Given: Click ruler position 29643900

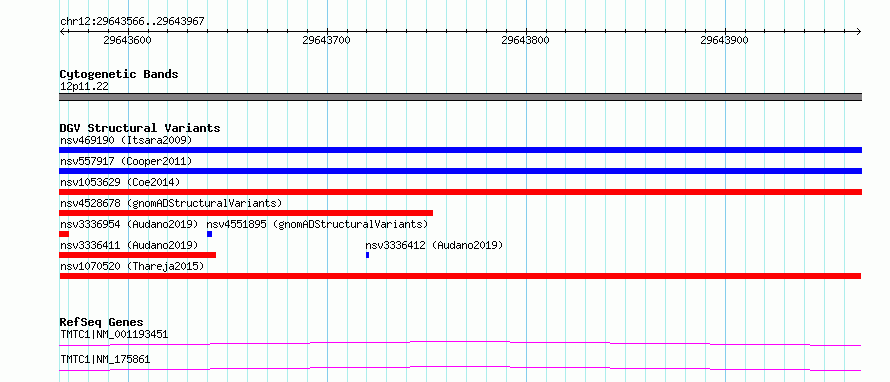Looking at the screenshot, I should [724, 40].
